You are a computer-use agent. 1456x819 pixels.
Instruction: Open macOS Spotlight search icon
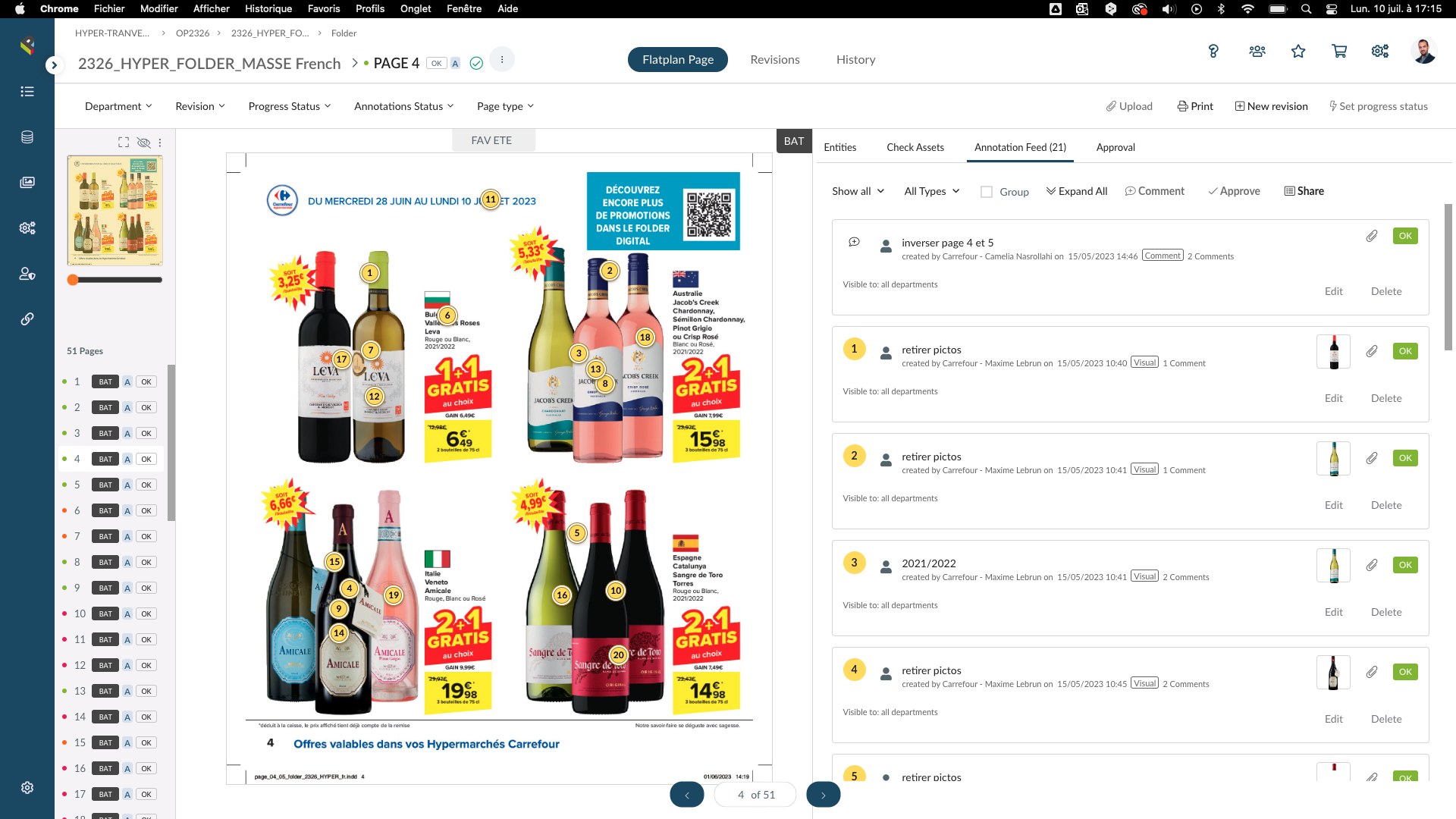[1306, 9]
